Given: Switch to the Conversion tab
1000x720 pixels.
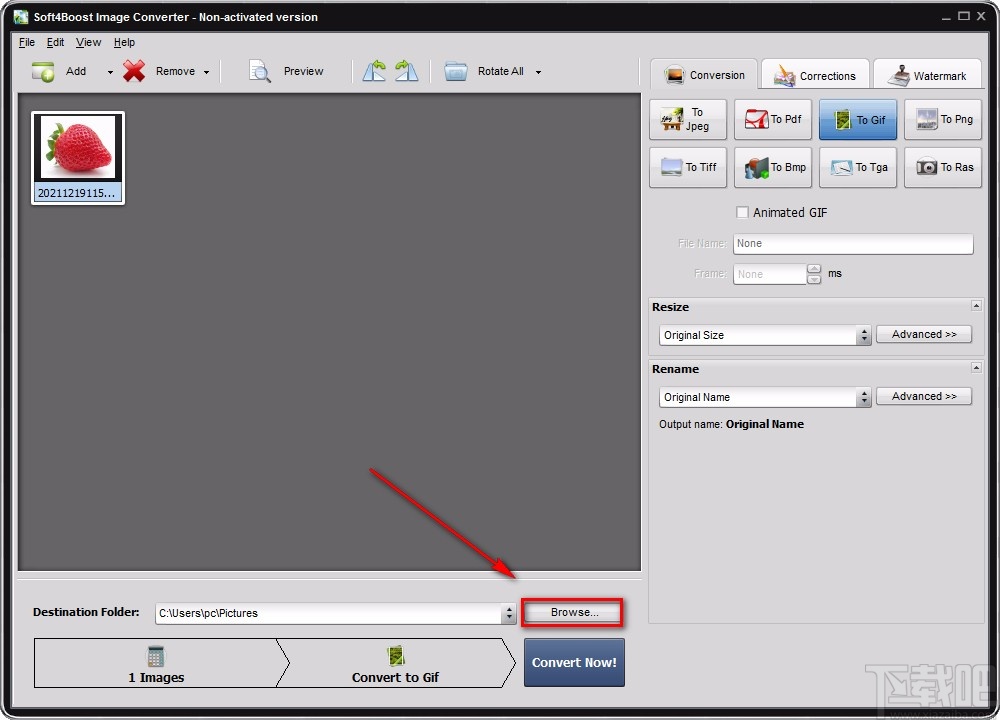Looking at the screenshot, I should pyautogui.click(x=704, y=75).
